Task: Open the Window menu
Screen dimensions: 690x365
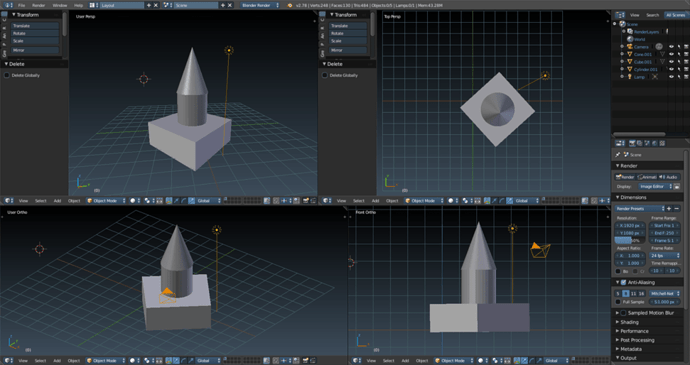Action: click(x=60, y=5)
